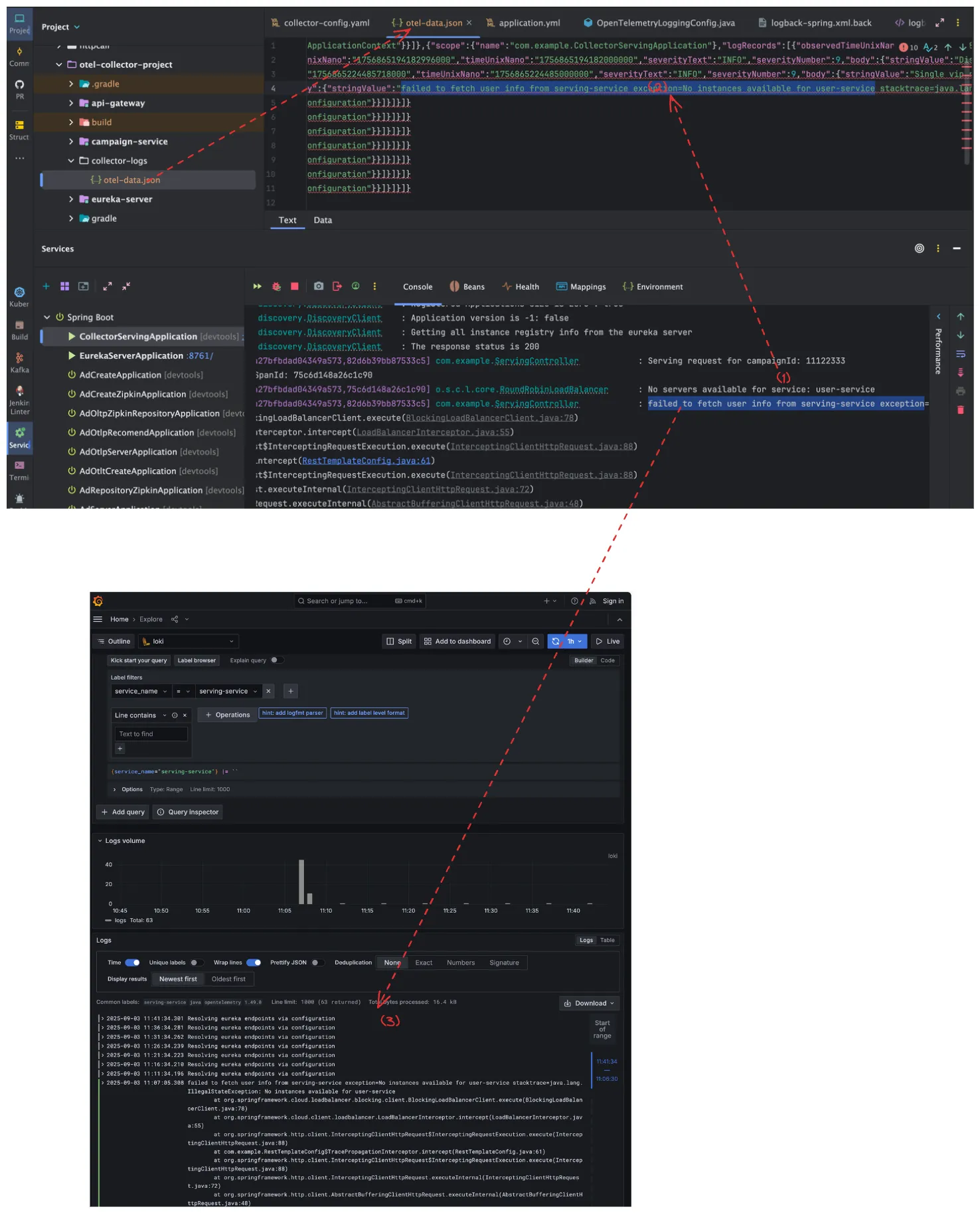
Task: Toggle the Explain query switch
Action: (x=277, y=660)
